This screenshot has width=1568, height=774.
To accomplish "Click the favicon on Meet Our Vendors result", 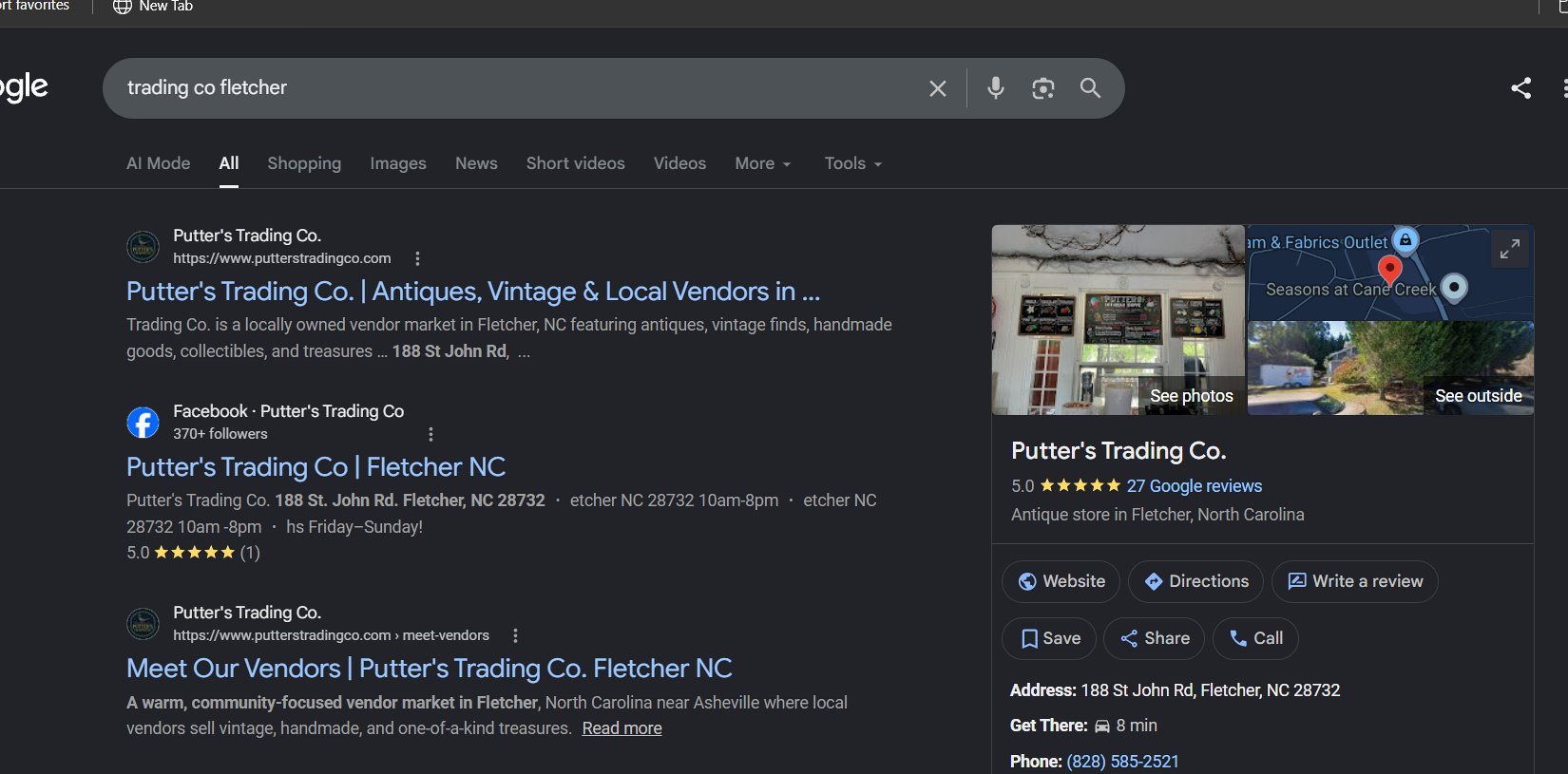I will coord(143,623).
